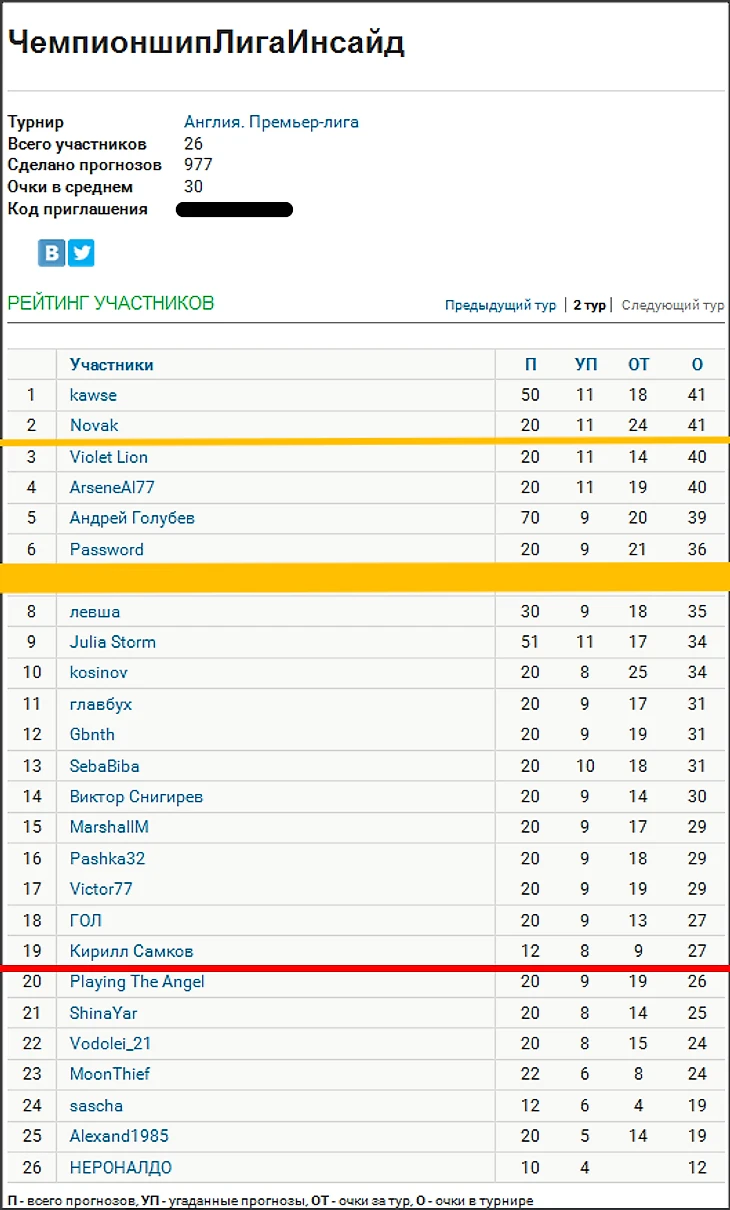Open Андрей Голубев participant link
This screenshot has width=730, height=1210.
coord(132,518)
